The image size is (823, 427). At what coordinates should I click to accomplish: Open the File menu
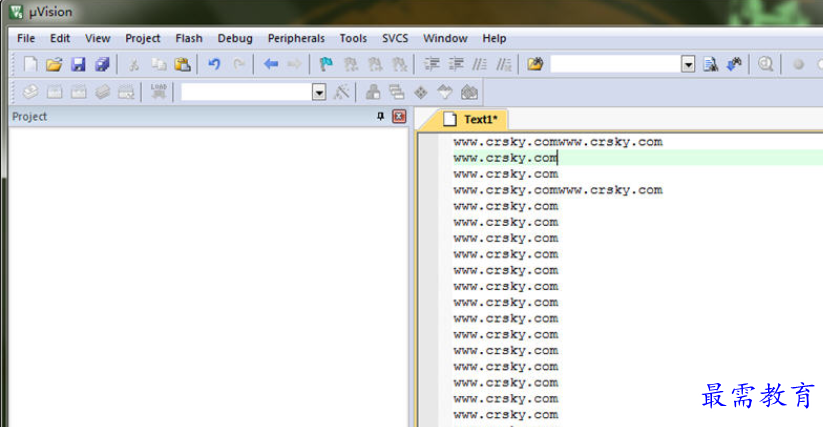point(26,38)
